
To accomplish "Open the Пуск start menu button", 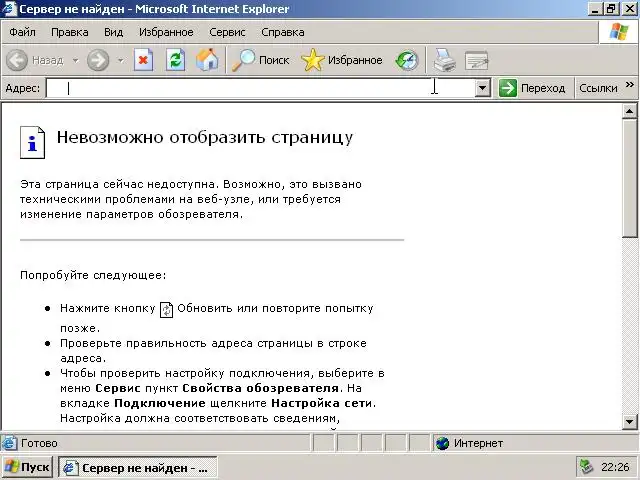I will 27,467.
